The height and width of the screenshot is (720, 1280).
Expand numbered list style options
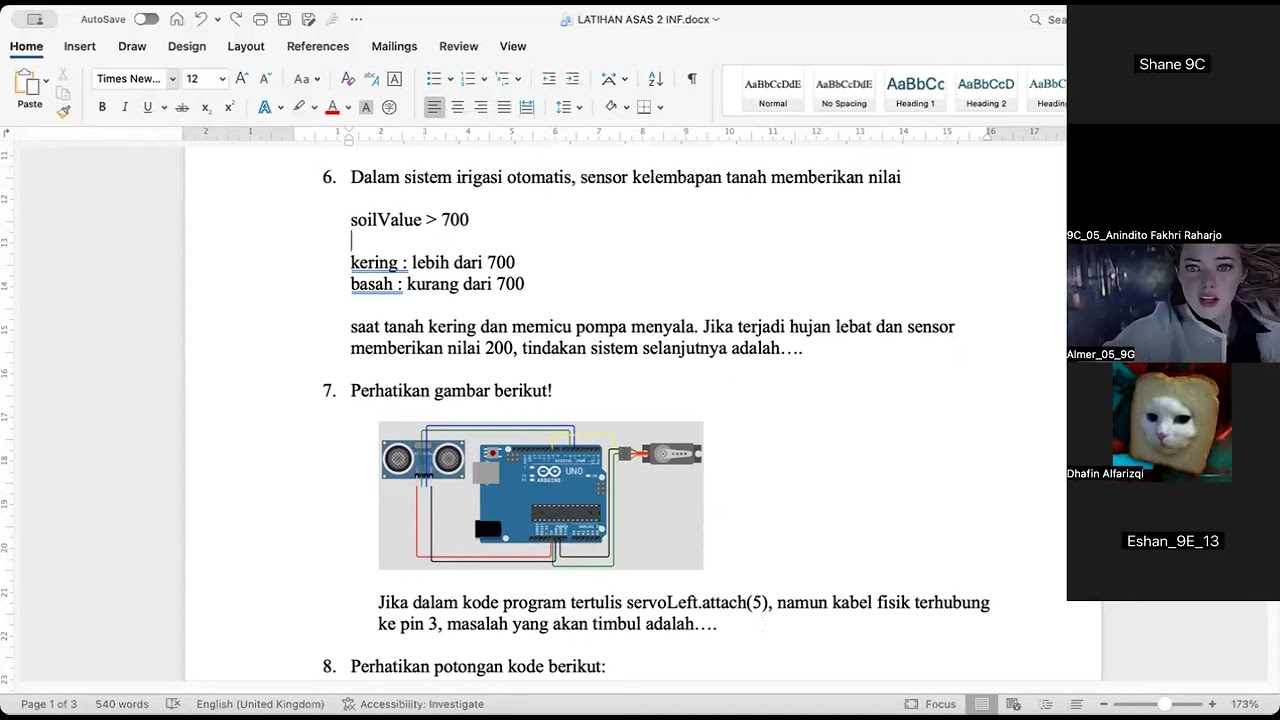[484, 79]
